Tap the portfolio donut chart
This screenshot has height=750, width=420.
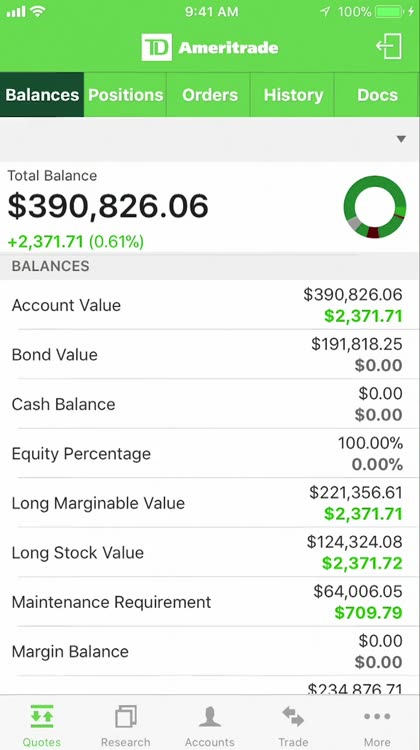(x=375, y=207)
